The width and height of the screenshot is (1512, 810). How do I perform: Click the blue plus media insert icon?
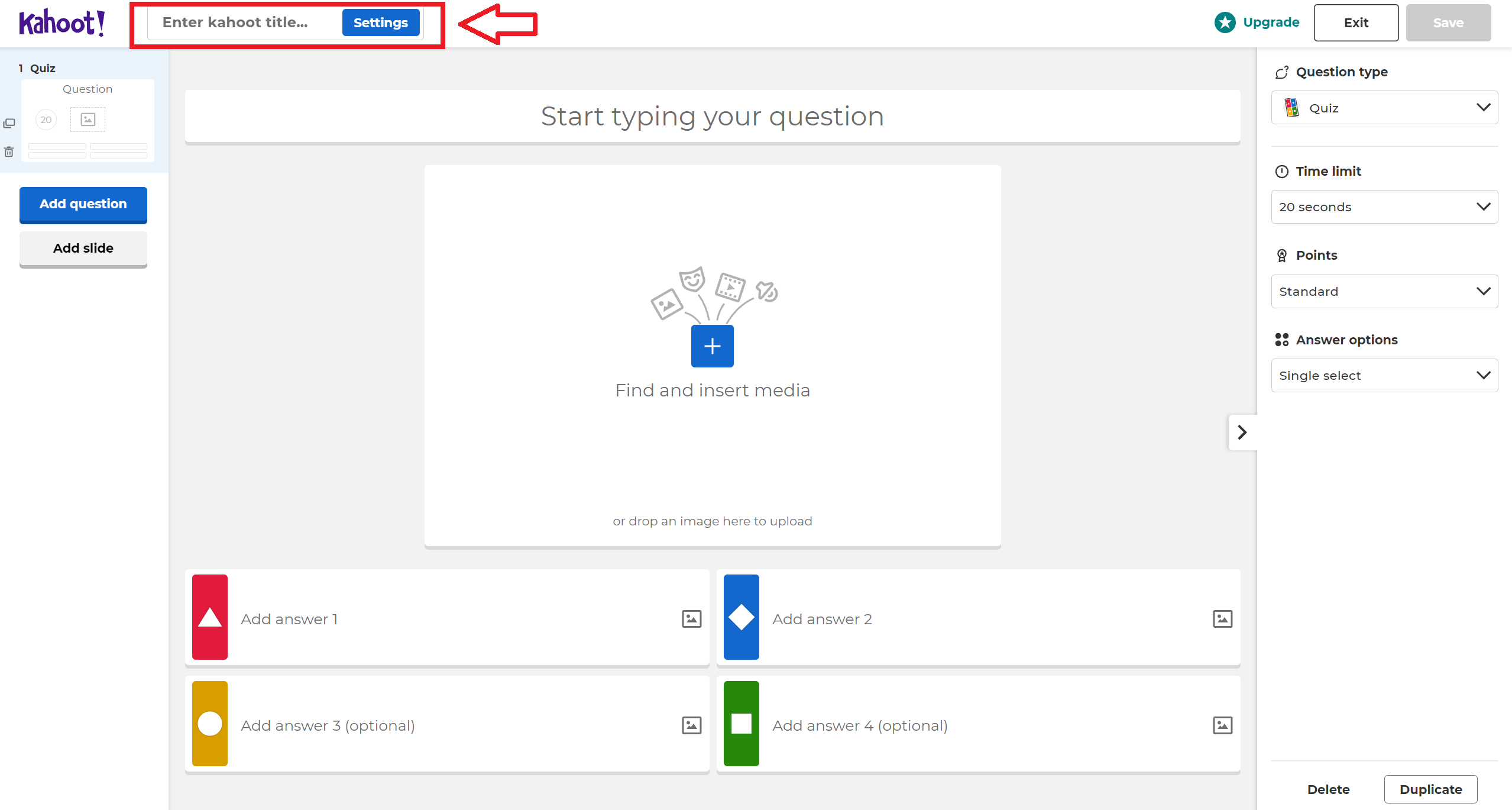click(x=712, y=346)
